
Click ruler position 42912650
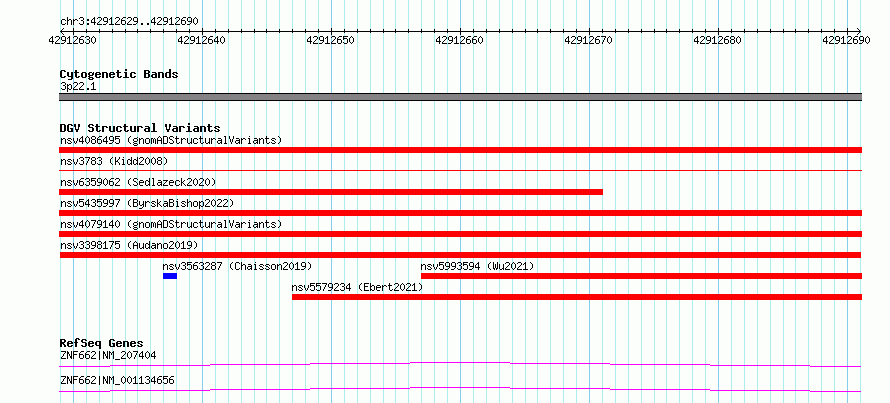[330, 40]
